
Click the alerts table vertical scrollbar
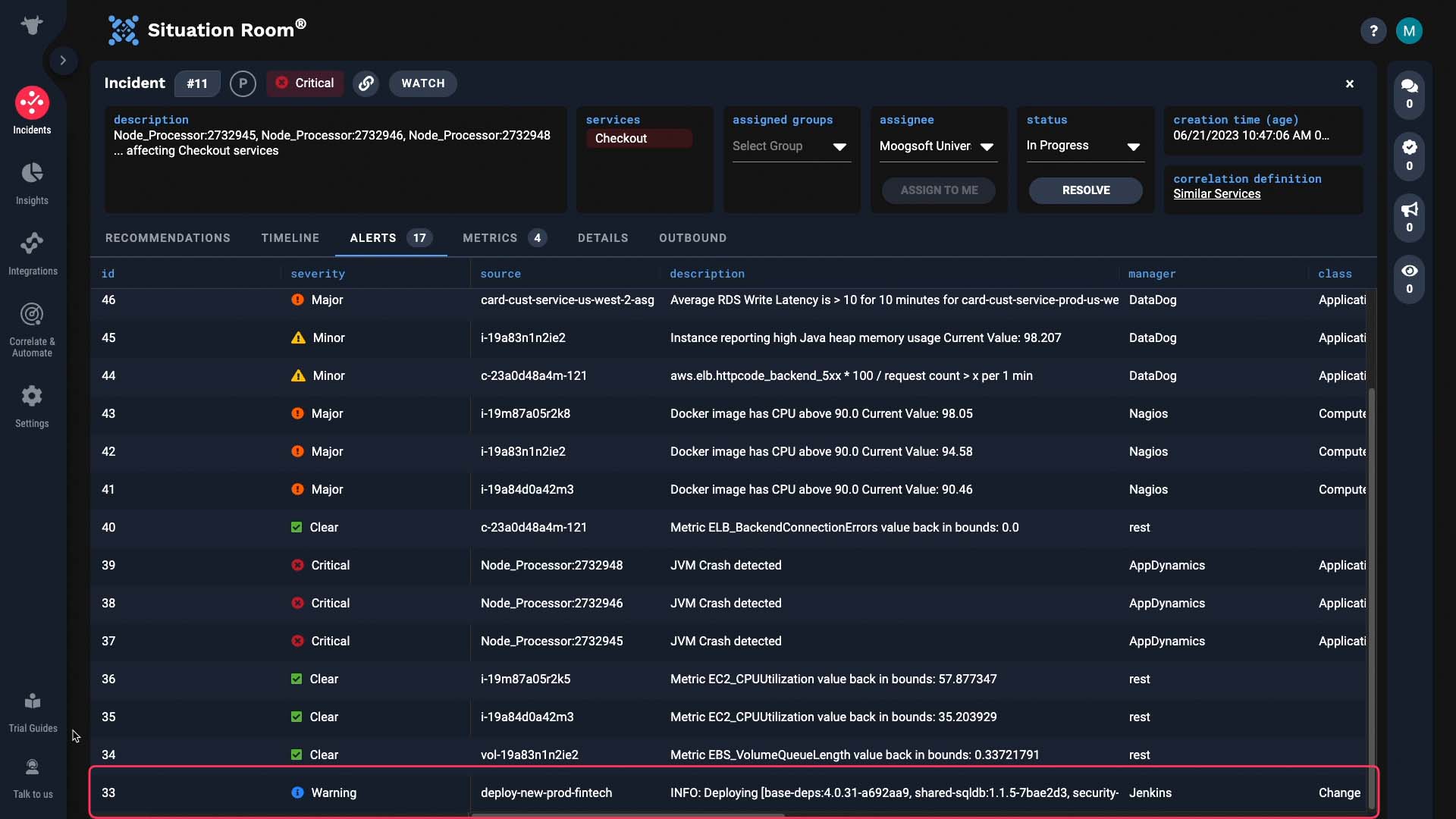pos(1371,576)
